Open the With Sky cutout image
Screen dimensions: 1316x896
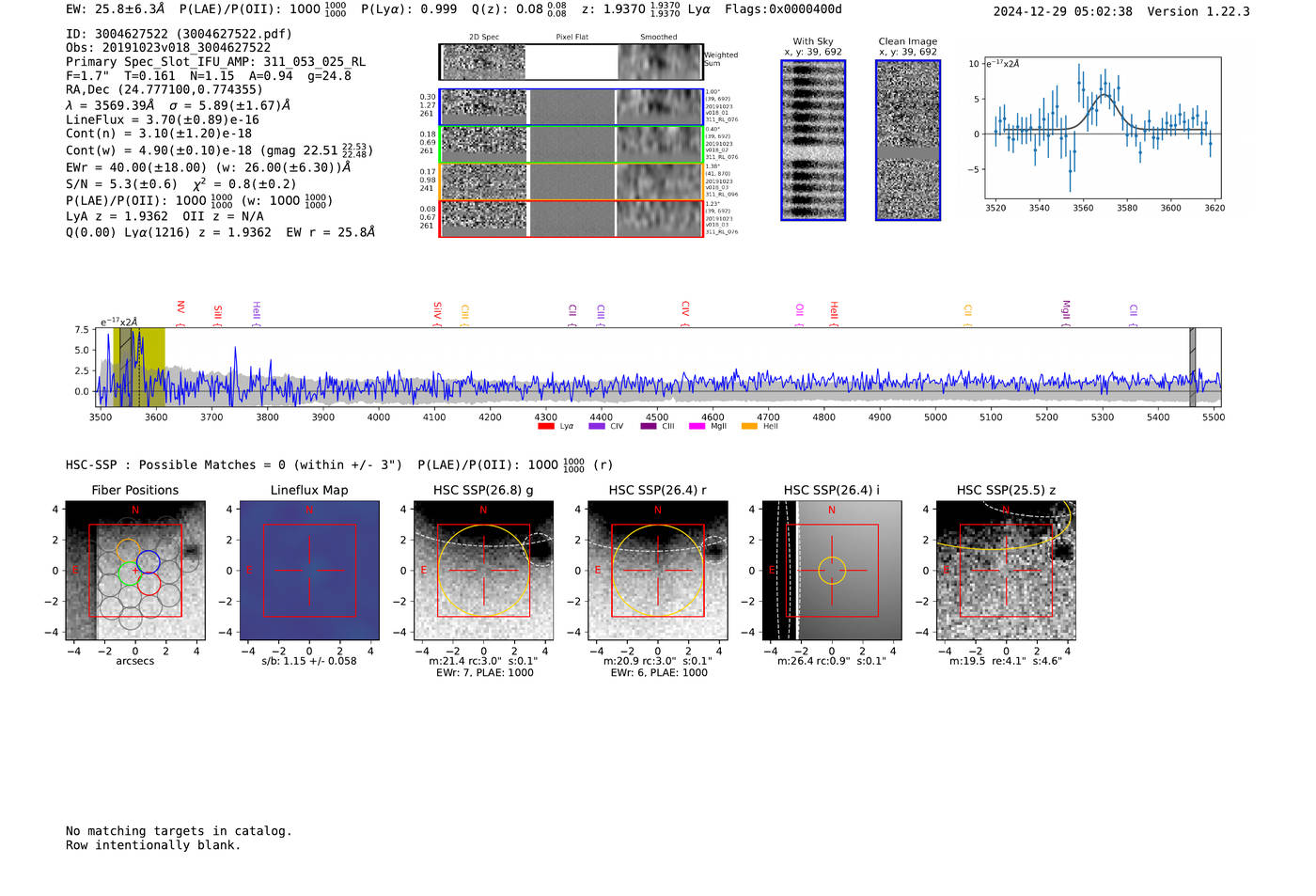pos(813,140)
